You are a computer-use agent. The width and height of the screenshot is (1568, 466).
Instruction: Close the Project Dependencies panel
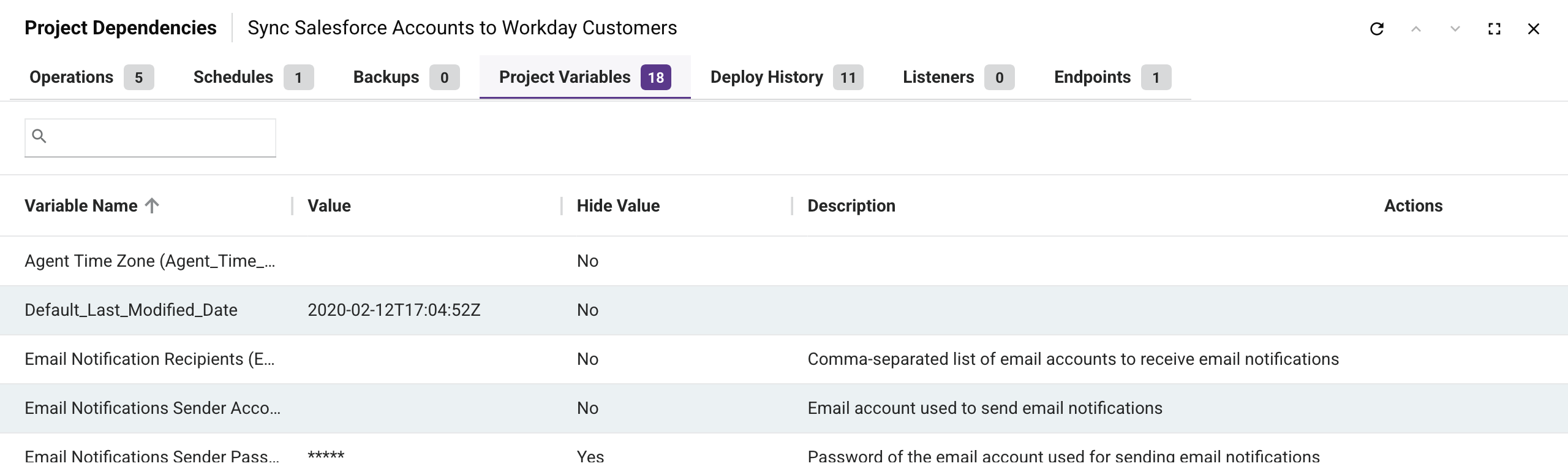click(x=1534, y=29)
